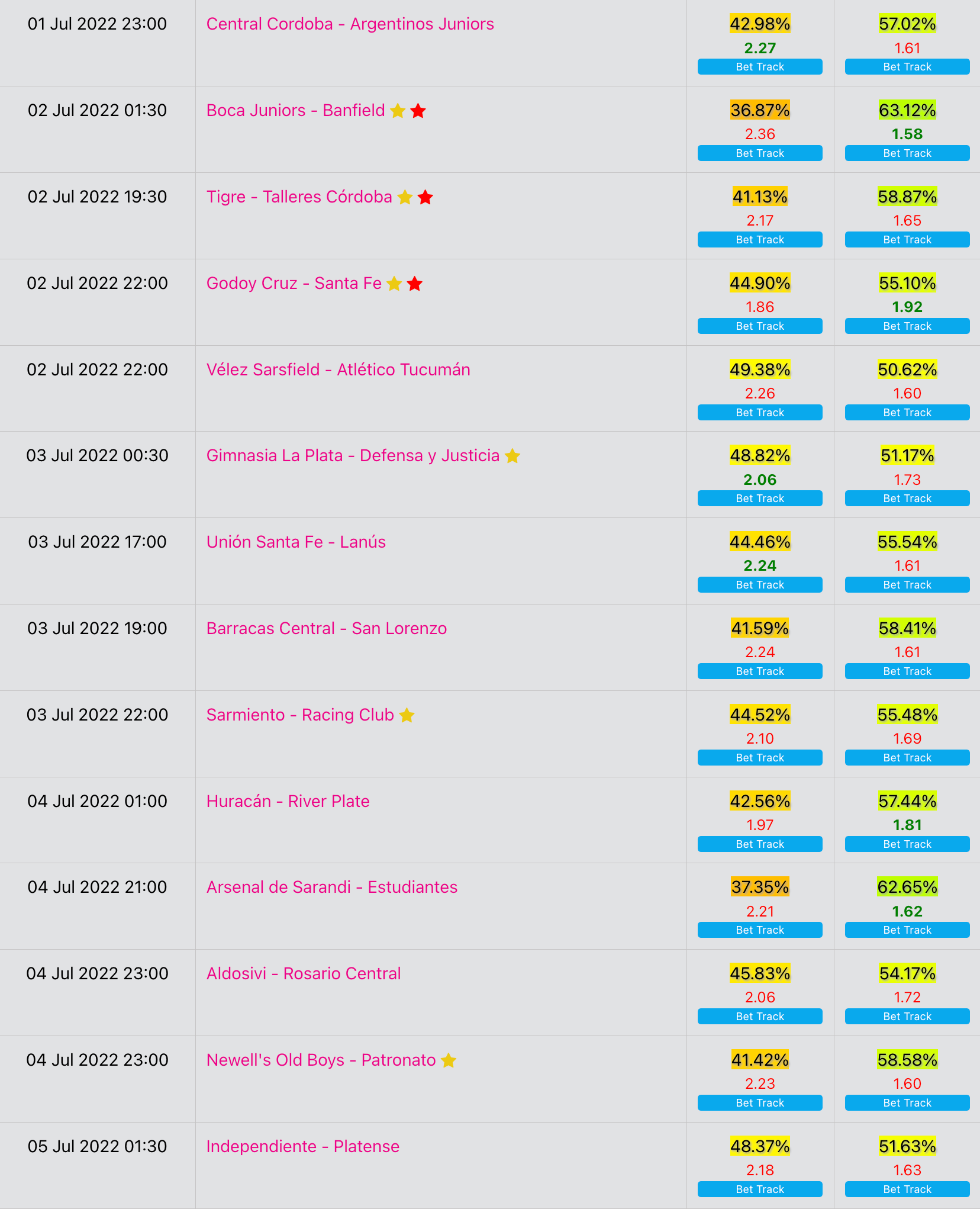Click the red star next to Godoy Cruz - Santa Fe
Image resolution: width=980 pixels, height=1209 pixels.
tap(415, 284)
